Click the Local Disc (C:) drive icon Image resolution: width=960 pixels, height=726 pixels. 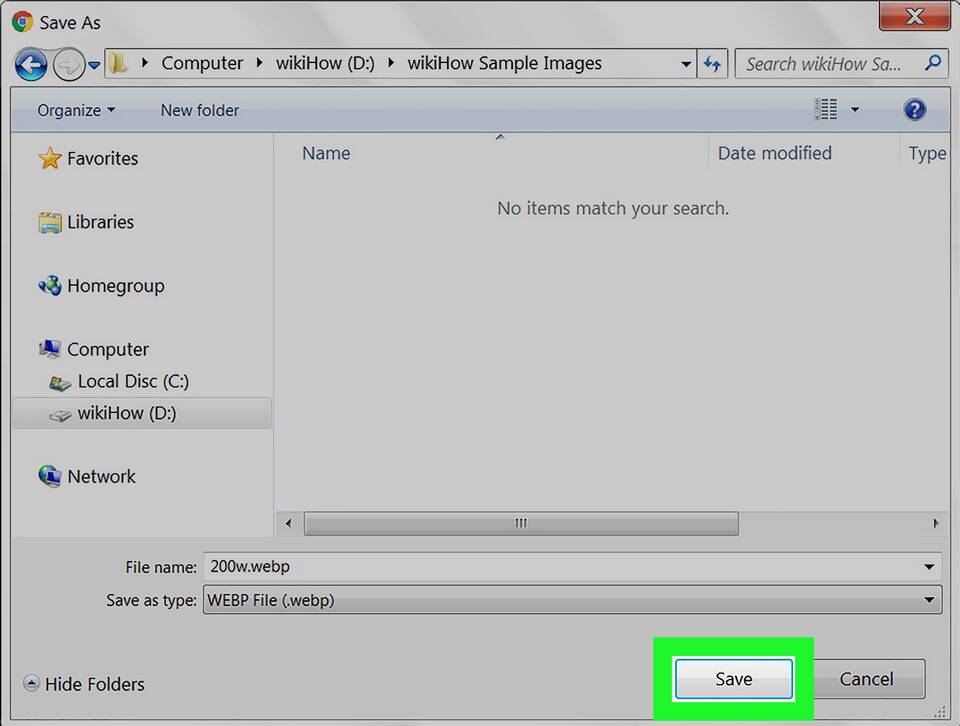pos(59,383)
